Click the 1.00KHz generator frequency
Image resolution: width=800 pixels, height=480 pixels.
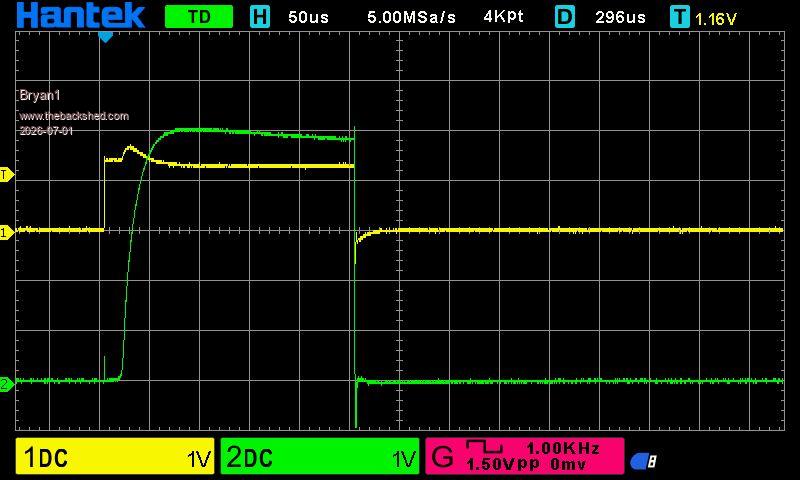pos(563,448)
